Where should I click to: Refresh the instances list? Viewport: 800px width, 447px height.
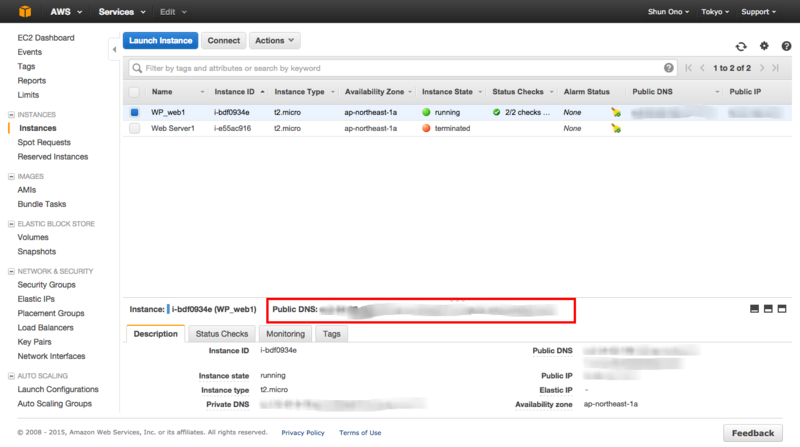741,46
